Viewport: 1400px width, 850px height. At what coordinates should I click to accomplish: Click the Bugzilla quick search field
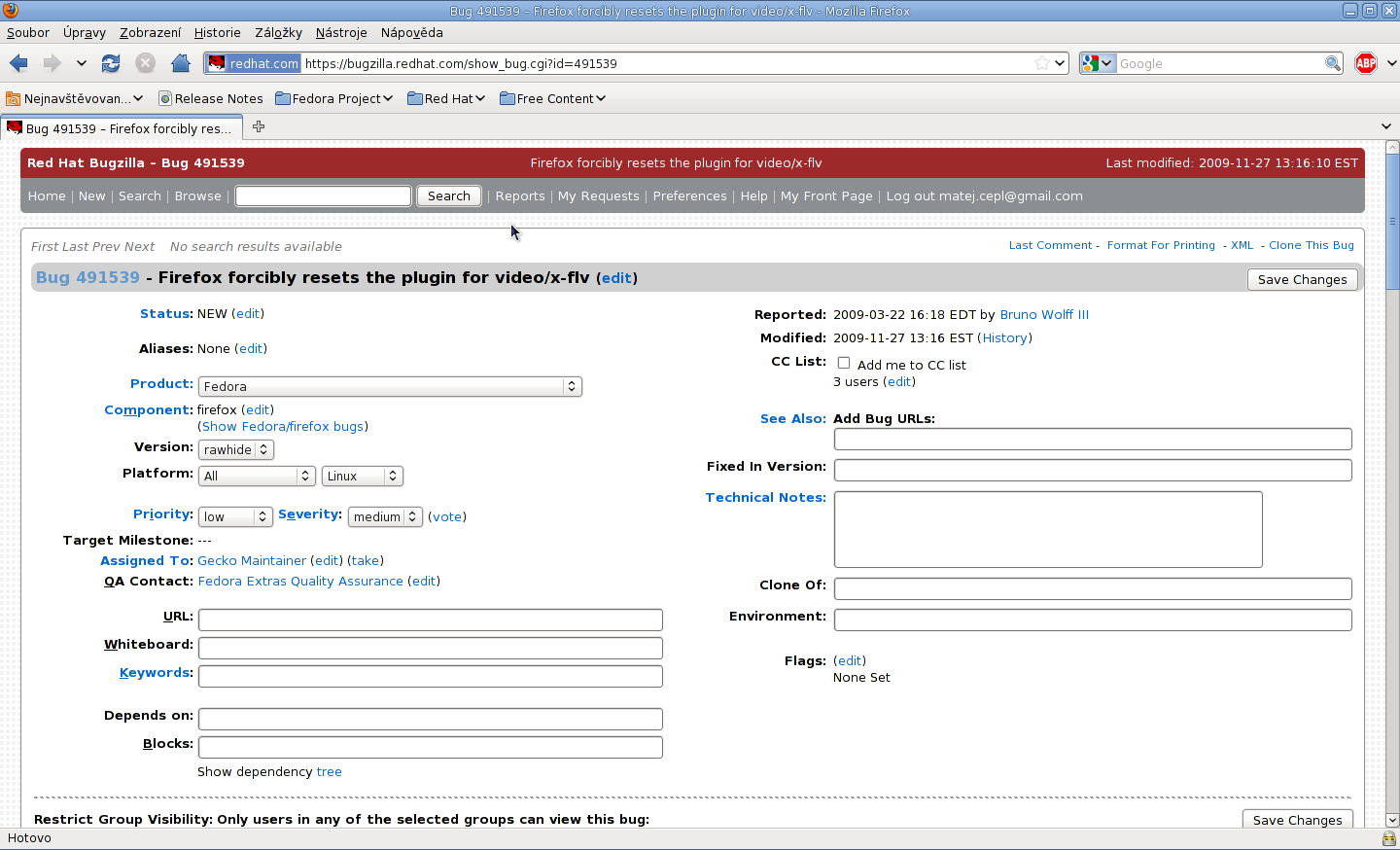point(324,195)
